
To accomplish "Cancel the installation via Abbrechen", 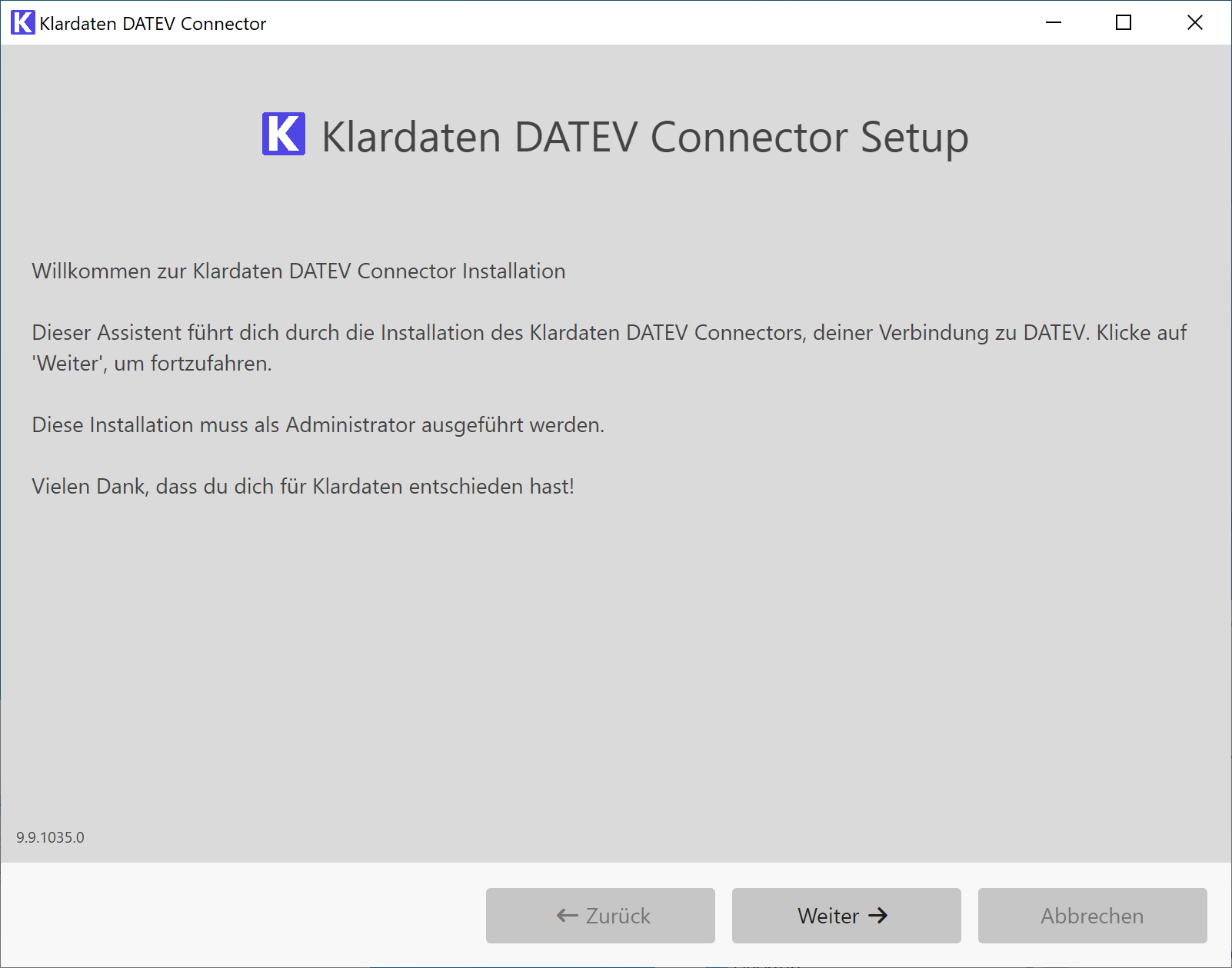I will (x=1092, y=915).
